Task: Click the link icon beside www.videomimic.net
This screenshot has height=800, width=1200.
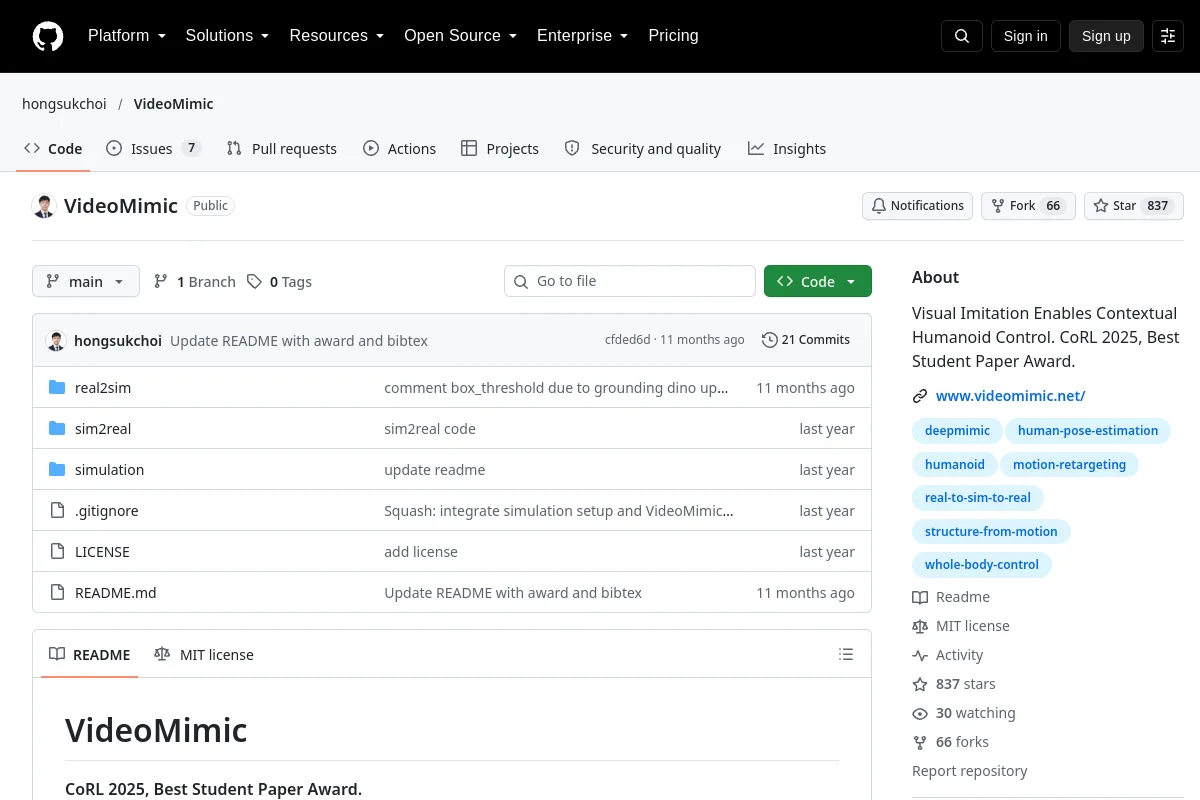Action: [920, 396]
